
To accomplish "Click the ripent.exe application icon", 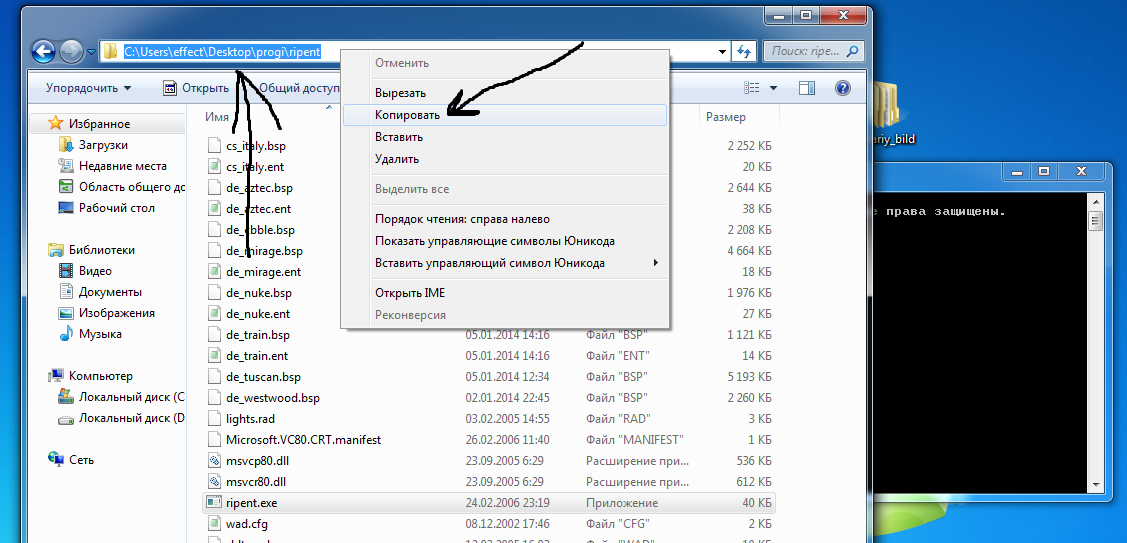I will point(213,502).
